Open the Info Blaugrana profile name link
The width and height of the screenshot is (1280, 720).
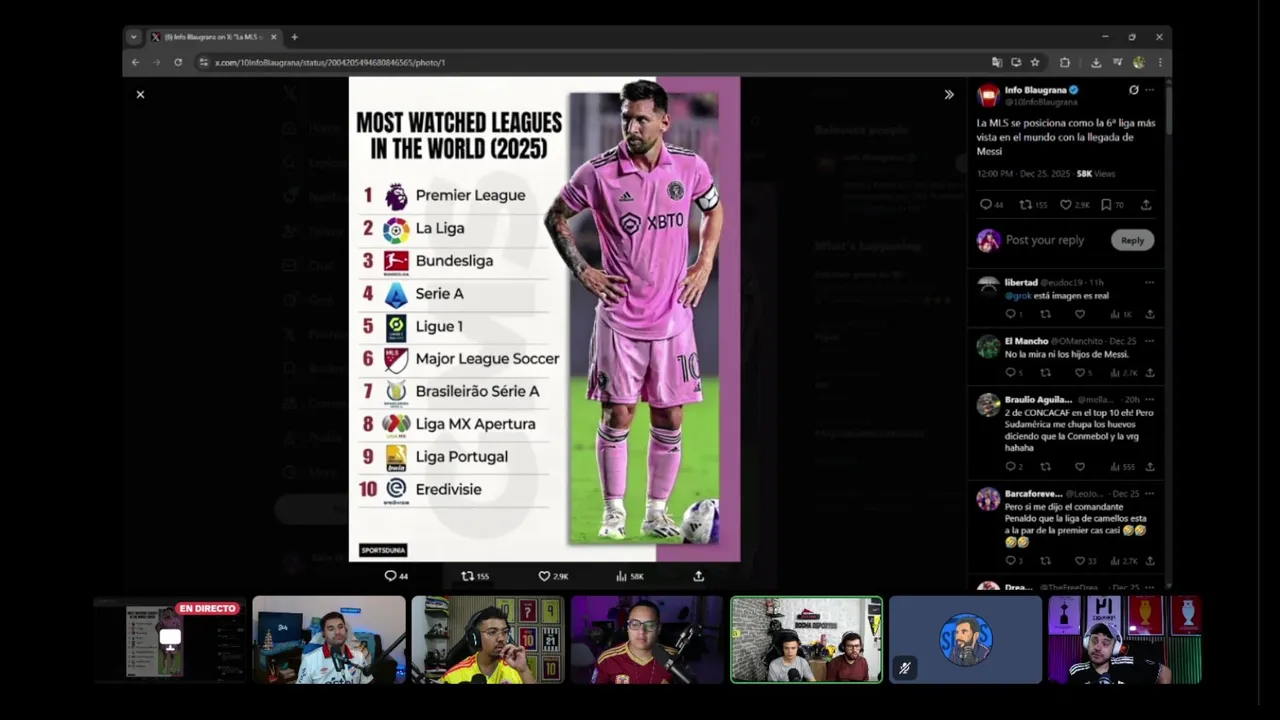click(1035, 90)
